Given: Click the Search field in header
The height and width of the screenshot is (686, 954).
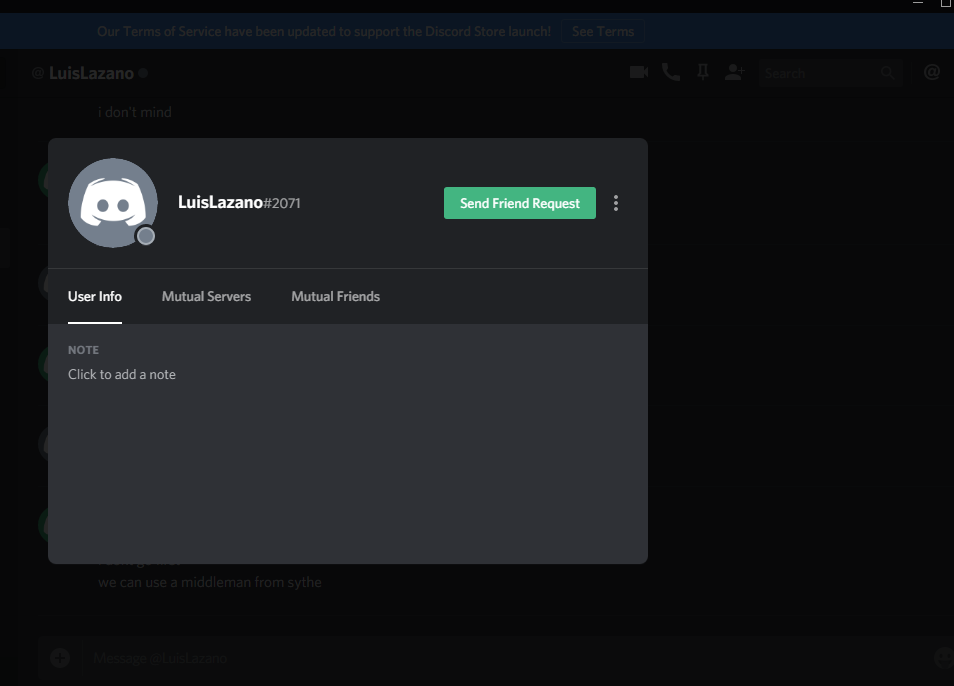Looking at the screenshot, I should 830,73.
